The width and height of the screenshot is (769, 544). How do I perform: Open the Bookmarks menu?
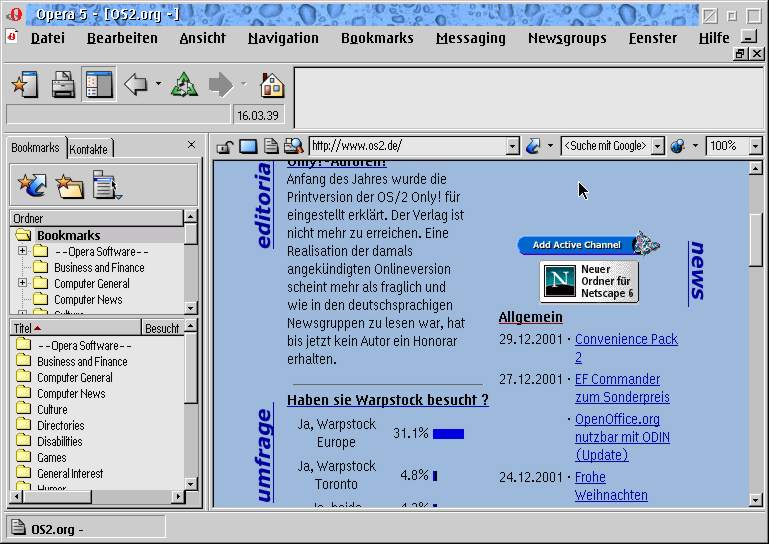377,38
